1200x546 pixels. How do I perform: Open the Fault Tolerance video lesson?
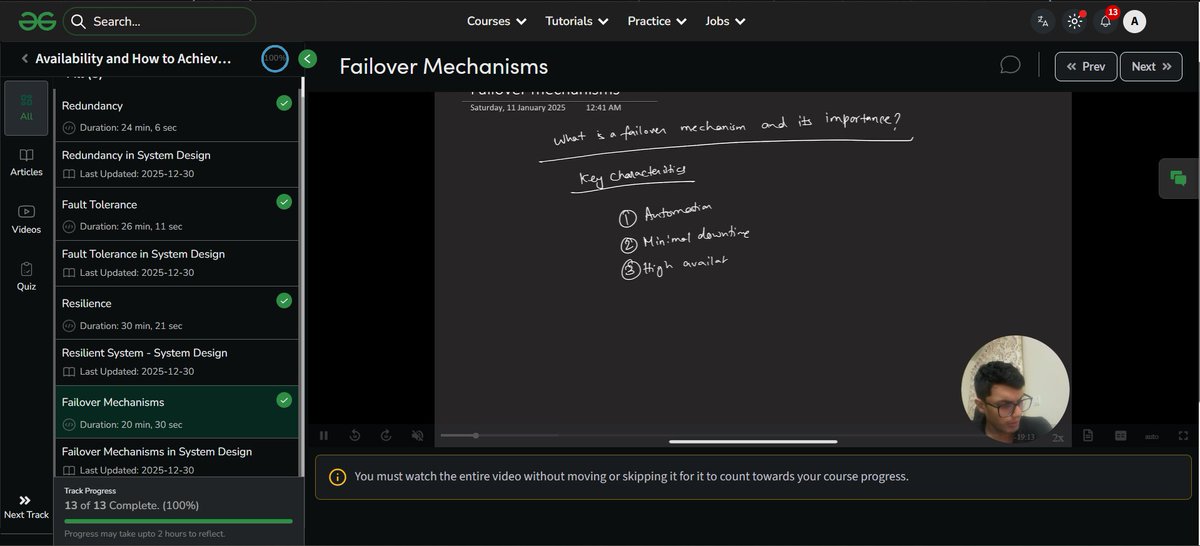point(176,214)
